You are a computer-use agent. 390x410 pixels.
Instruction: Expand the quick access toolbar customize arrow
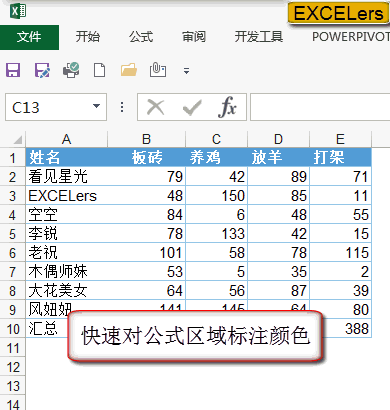point(186,71)
